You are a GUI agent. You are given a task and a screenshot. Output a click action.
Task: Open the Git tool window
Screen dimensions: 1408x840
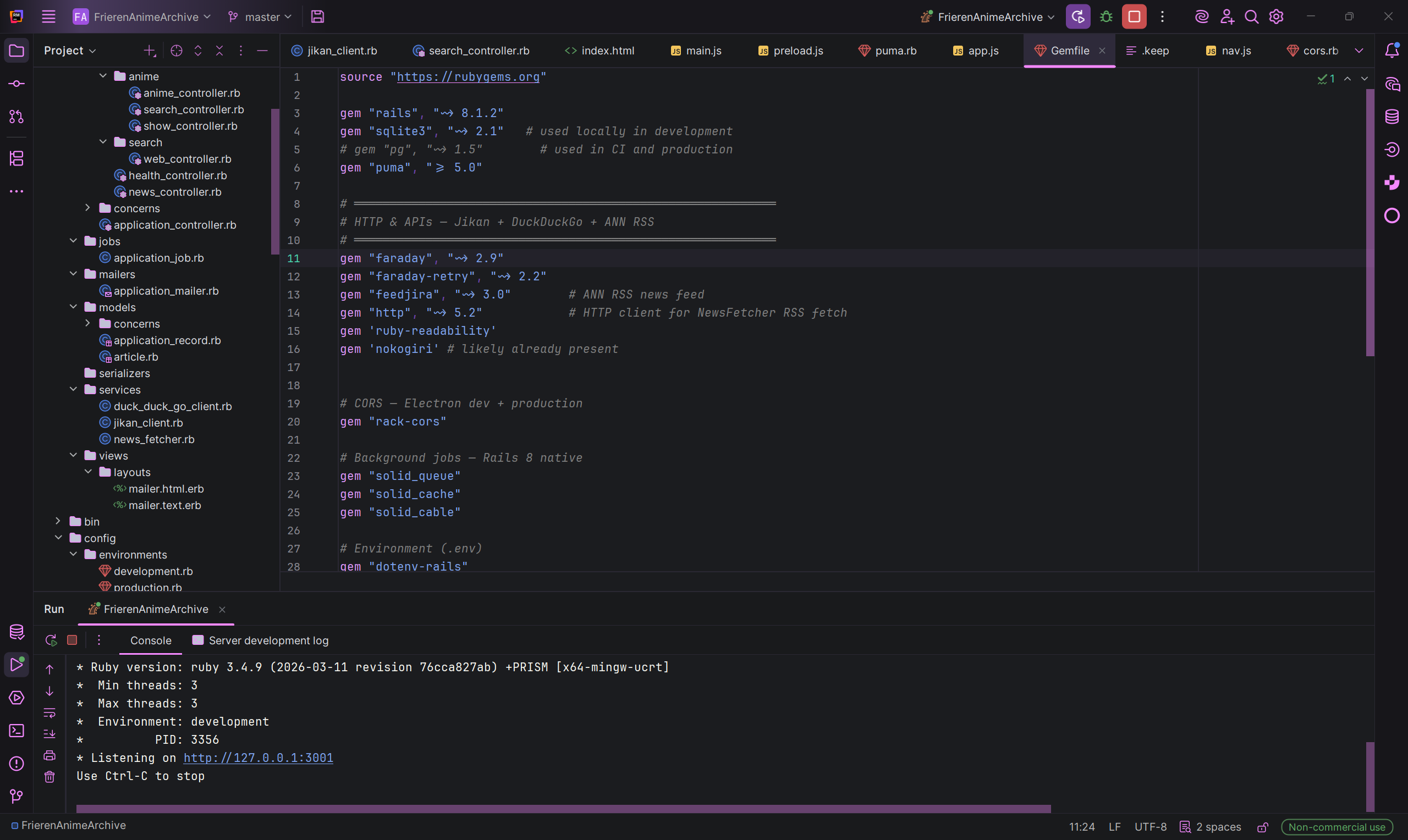pos(16,797)
